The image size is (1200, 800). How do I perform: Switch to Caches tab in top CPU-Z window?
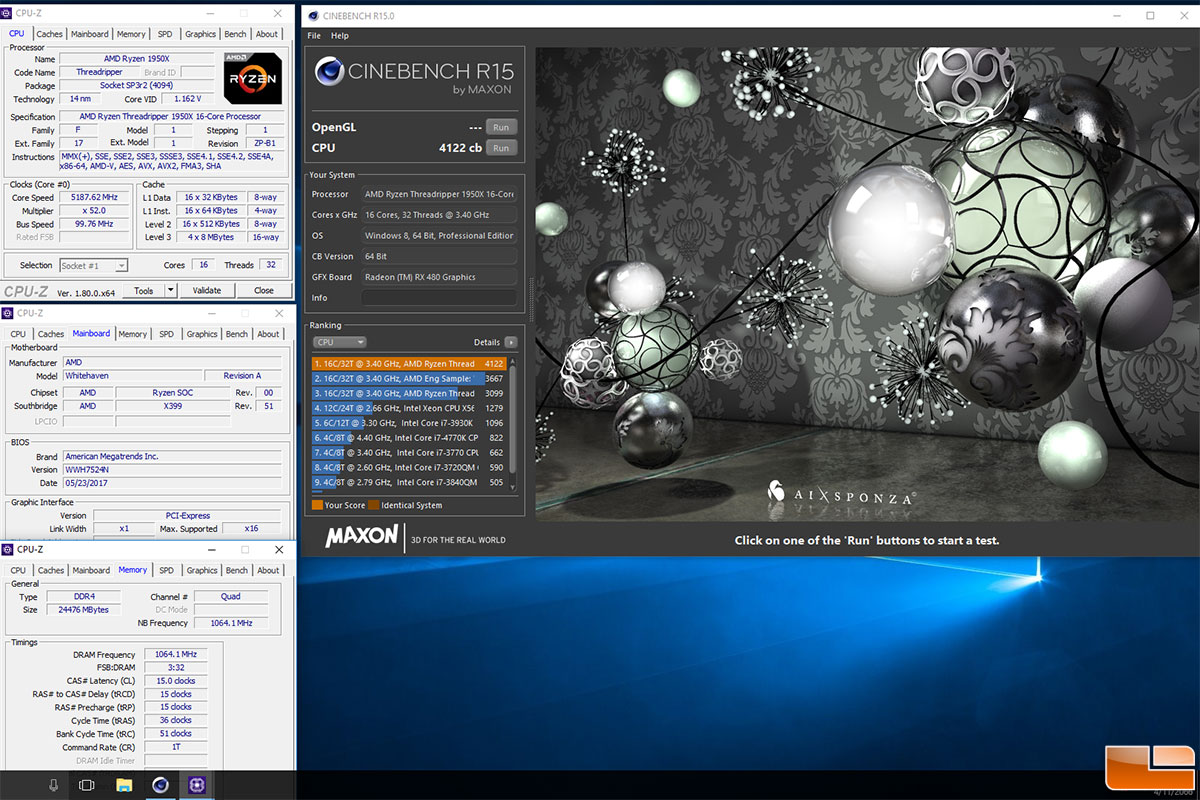50,34
